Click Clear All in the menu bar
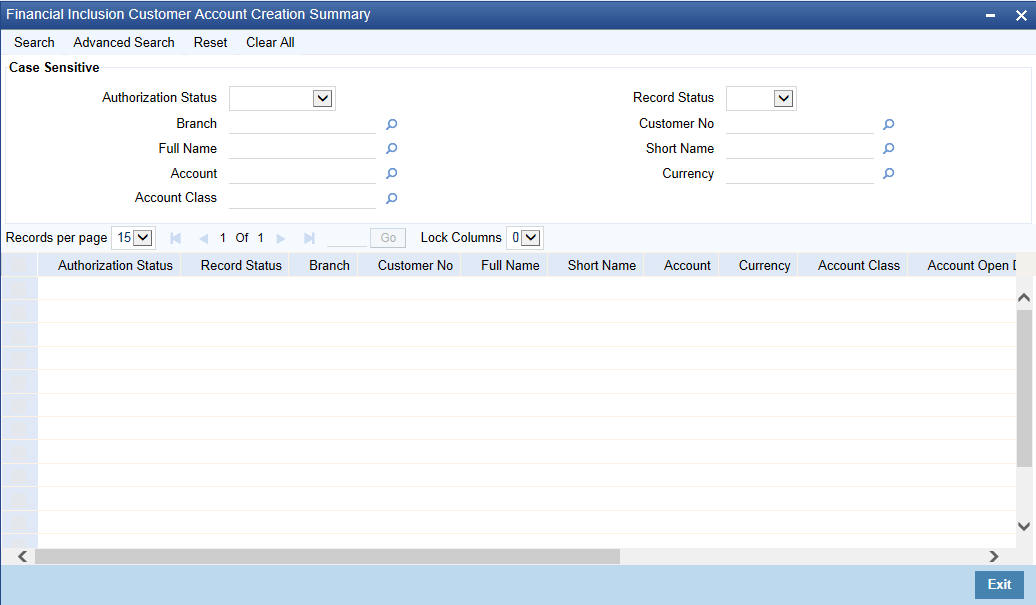1036x605 pixels. tap(270, 42)
